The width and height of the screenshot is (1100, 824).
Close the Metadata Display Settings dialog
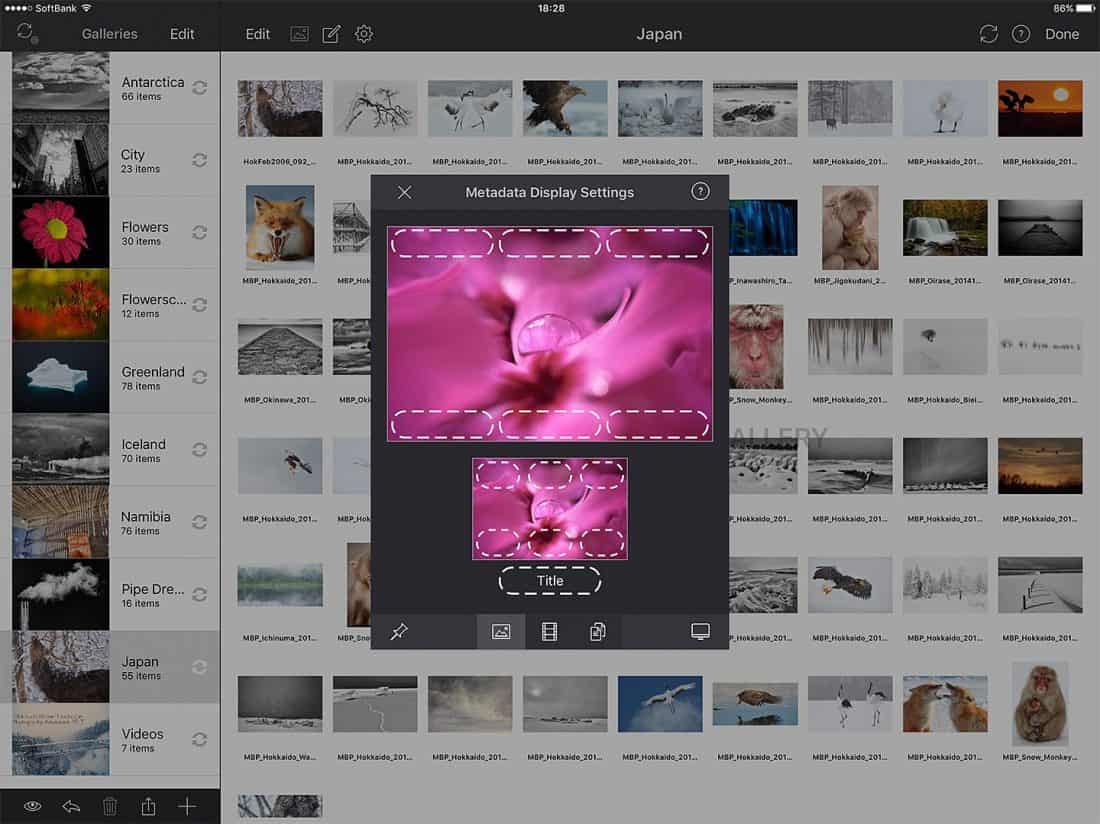[404, 192]
